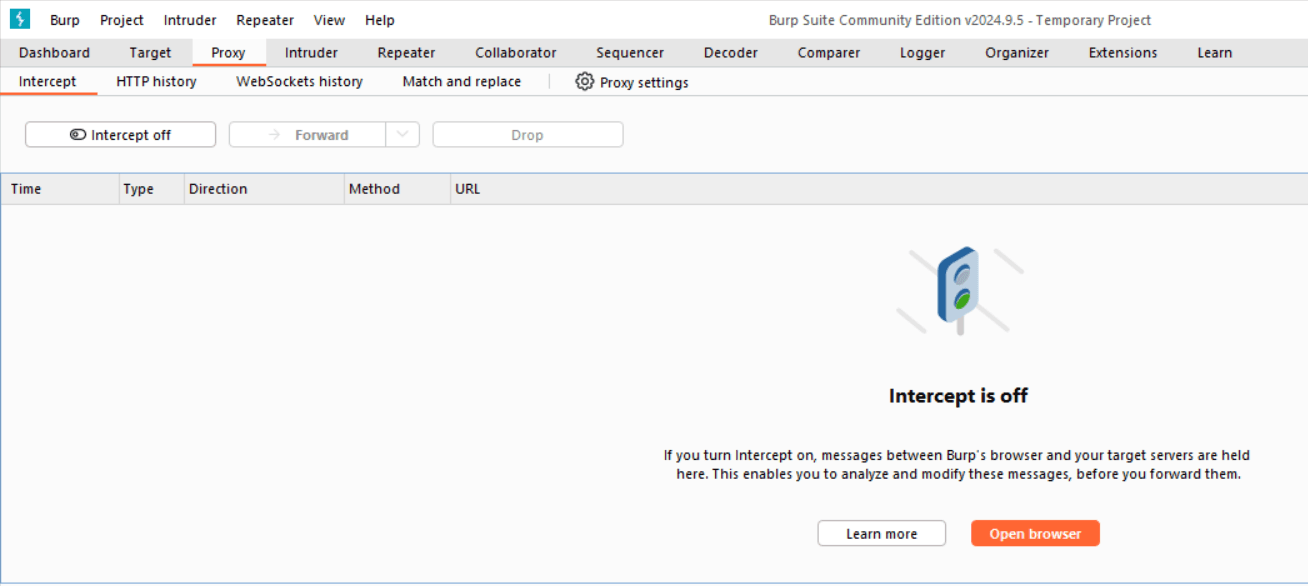
Task: Open the Organizer tab
Action: [1017, 53]
